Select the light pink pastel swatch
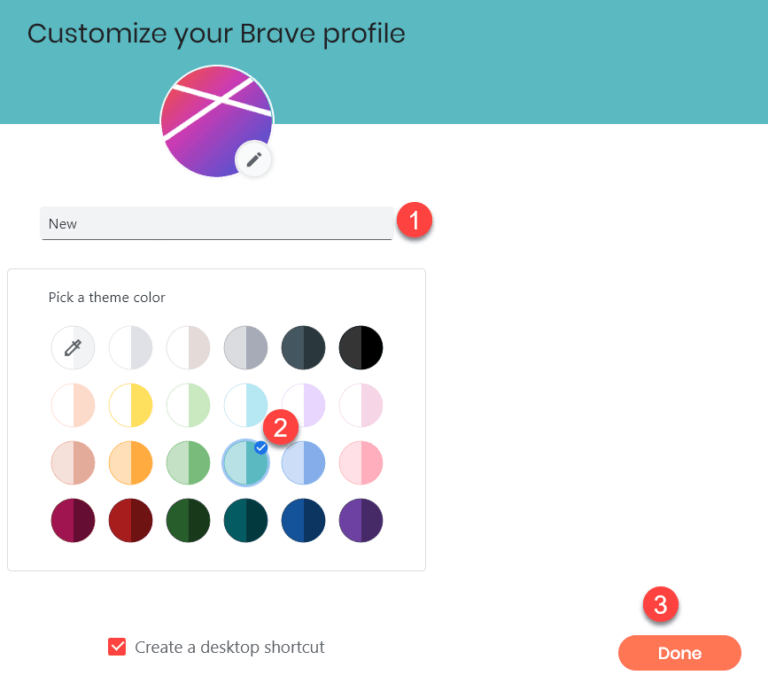 point(361,405)
